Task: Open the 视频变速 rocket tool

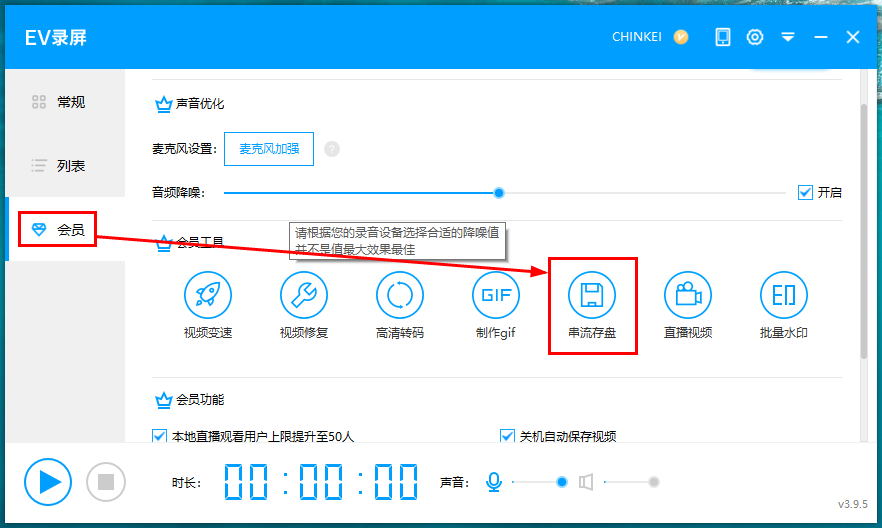Action: click(208, 295)
